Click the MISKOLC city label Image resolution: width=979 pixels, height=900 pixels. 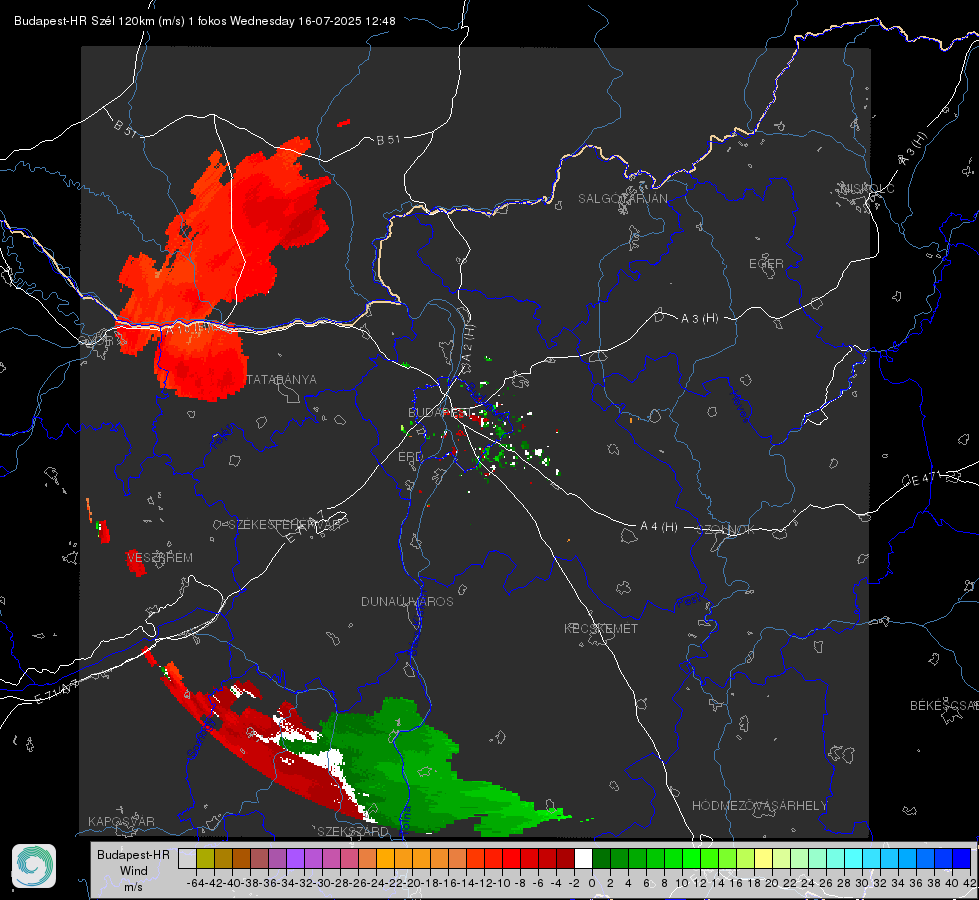point(867,189)
